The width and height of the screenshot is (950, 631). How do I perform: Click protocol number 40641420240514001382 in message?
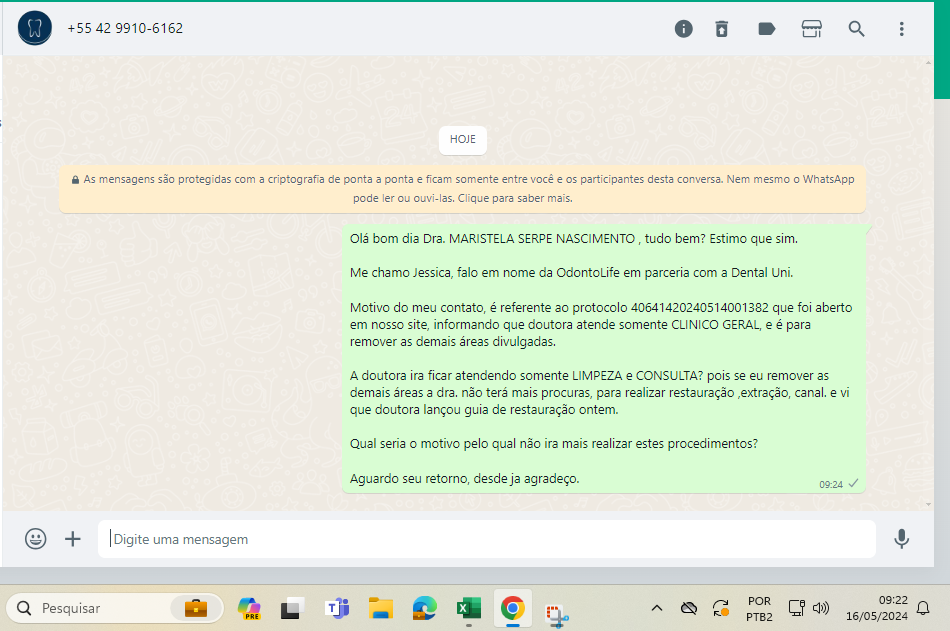tap(699, 307)
